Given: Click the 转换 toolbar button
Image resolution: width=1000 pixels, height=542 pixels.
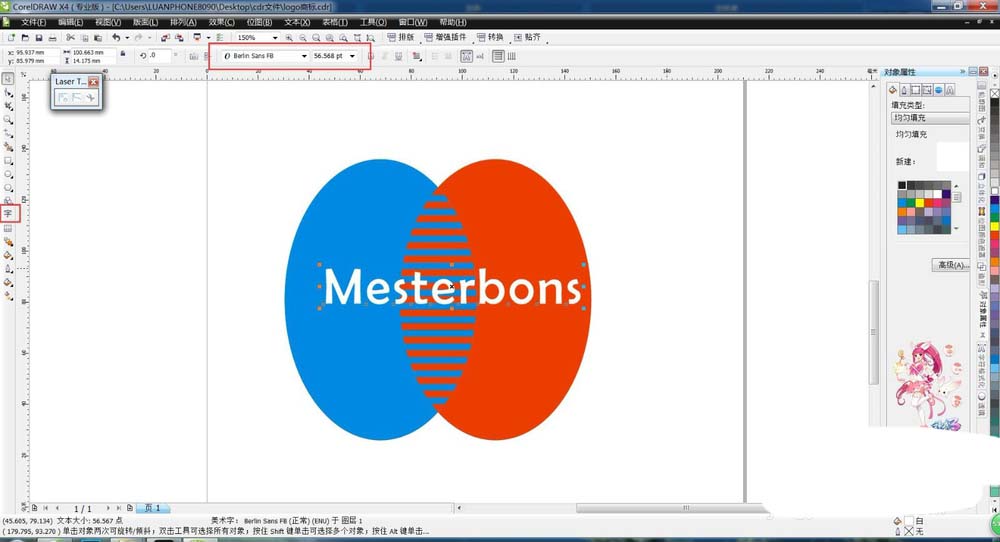Looking at the screenshot, I should tap(490, 38).
